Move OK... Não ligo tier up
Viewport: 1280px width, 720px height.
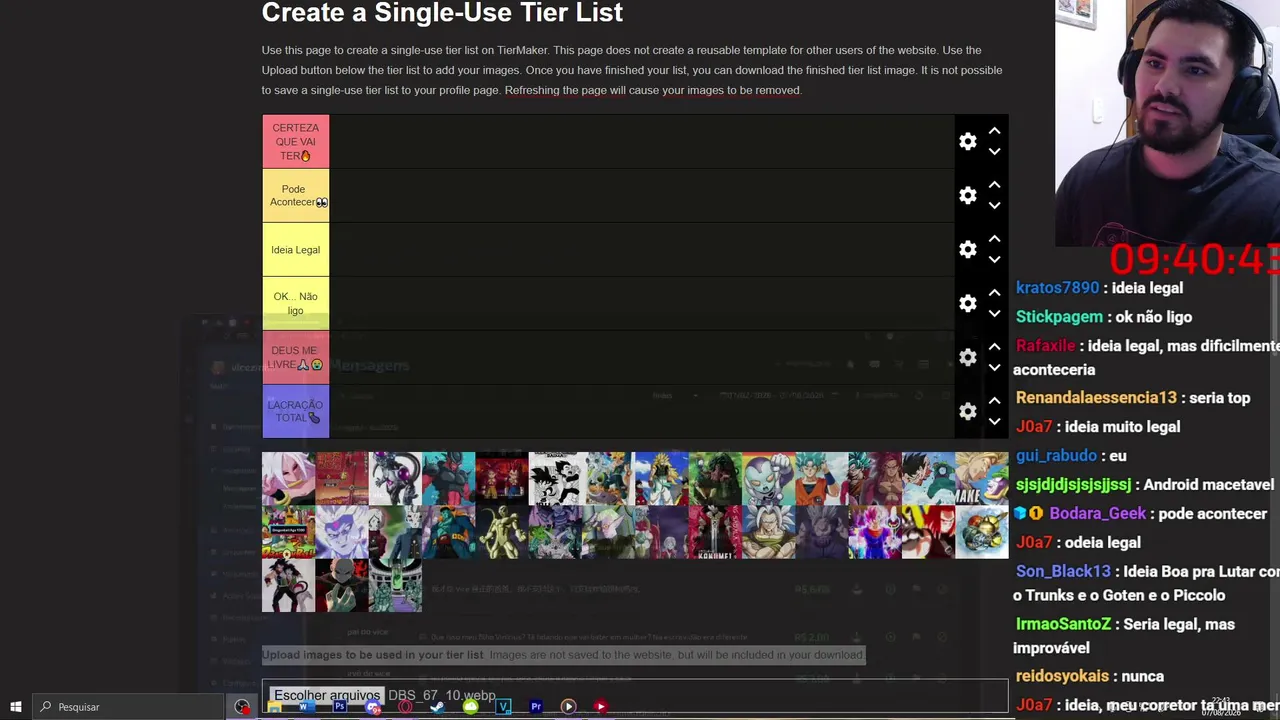click(994, 293)
